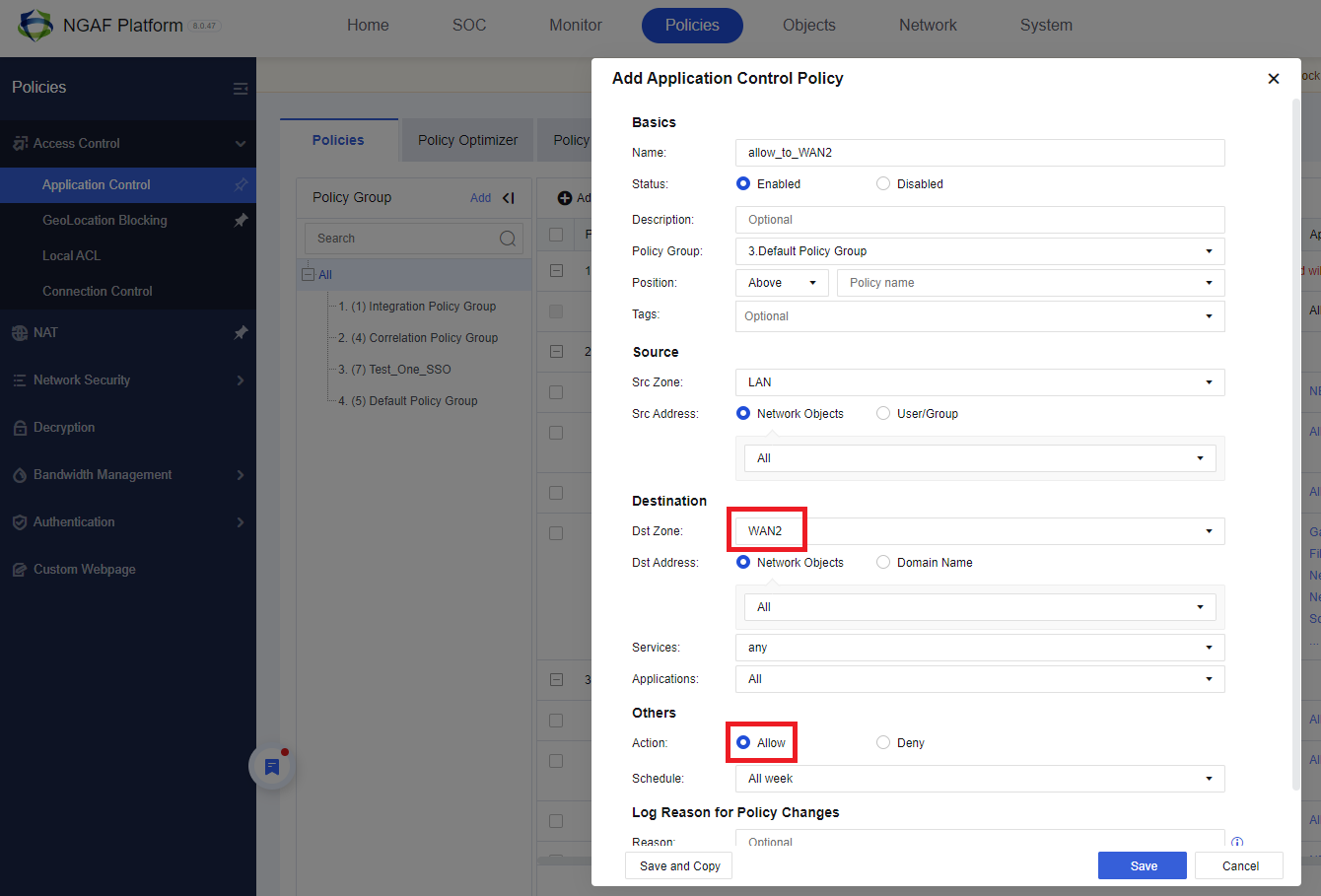Click the NAT section icon in sidebar

point(19,332)
